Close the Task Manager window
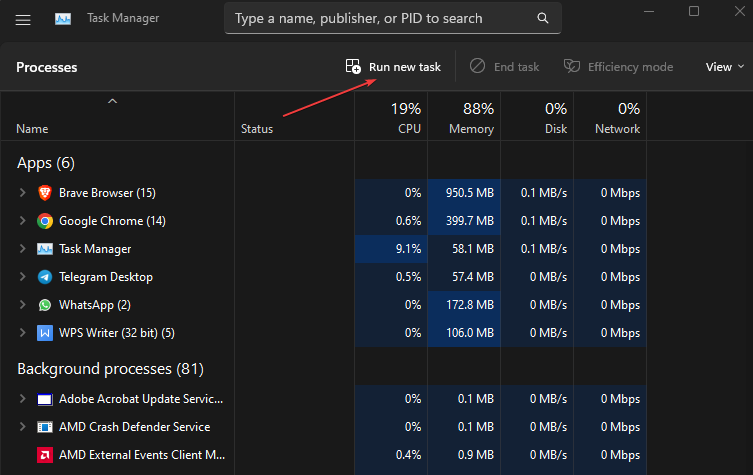 740,11
